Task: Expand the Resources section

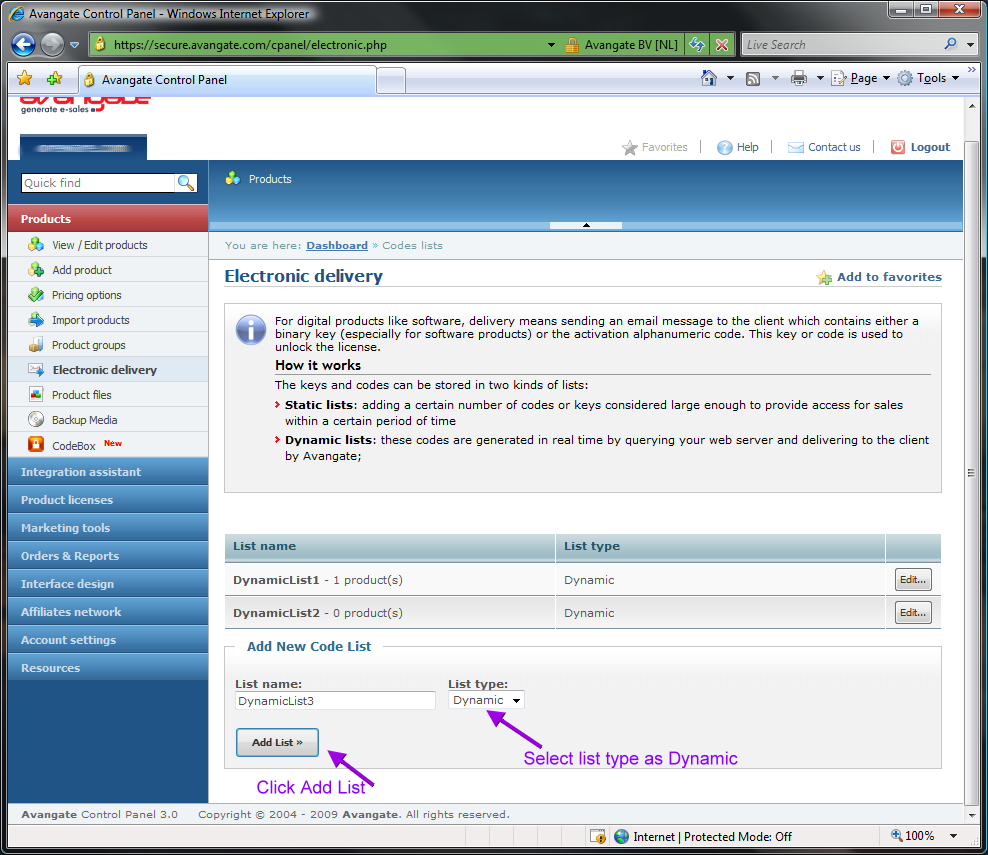Action: pos(108,668)
